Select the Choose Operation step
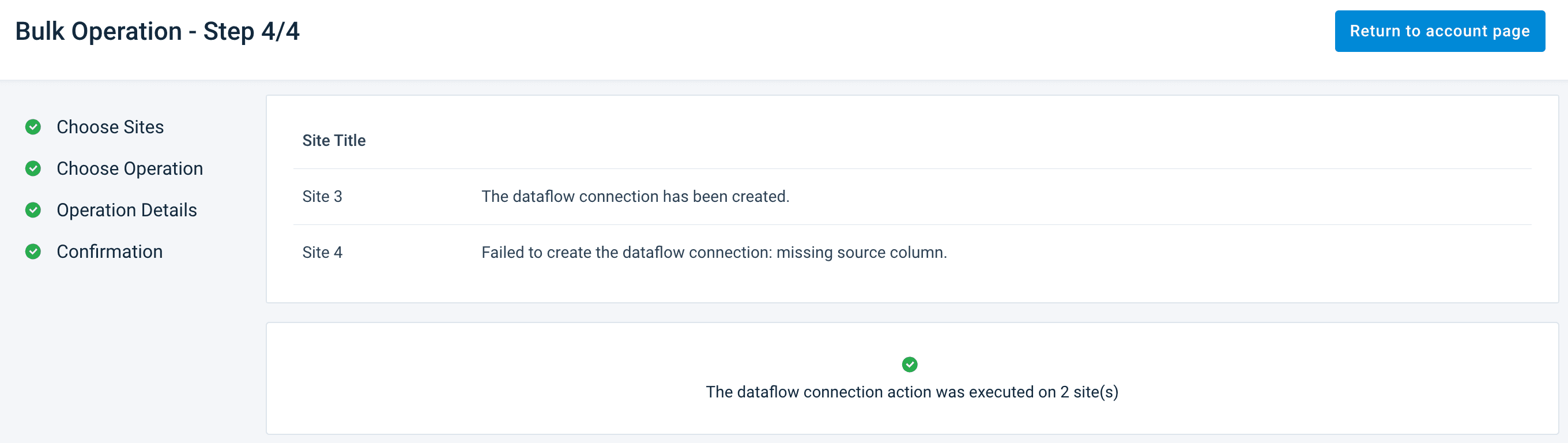 pyautogui.click(x=130, y=168)
